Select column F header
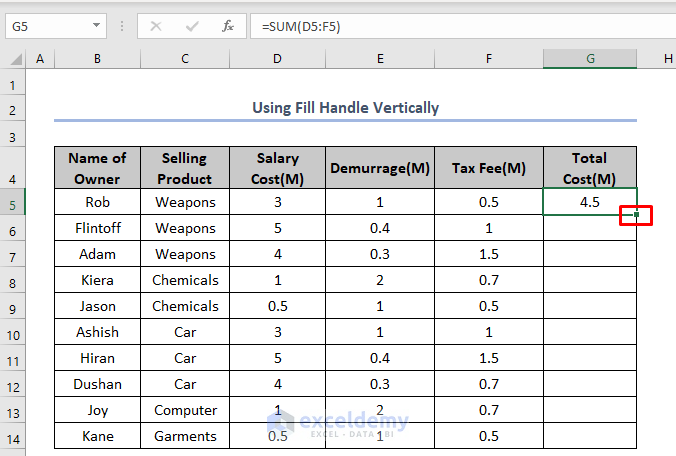The height and width of the screenshot is (456, 676). [x=488, y=59]
